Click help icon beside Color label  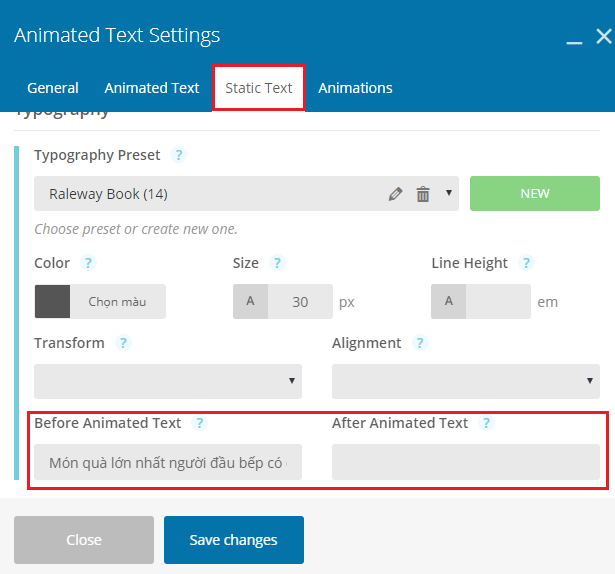click(88, 263)
